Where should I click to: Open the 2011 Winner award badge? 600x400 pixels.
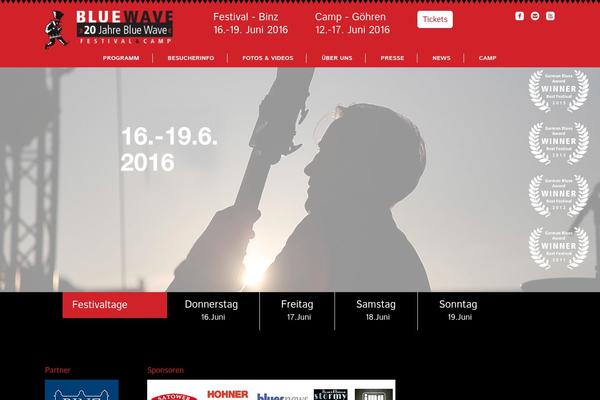tap(559, 248)
